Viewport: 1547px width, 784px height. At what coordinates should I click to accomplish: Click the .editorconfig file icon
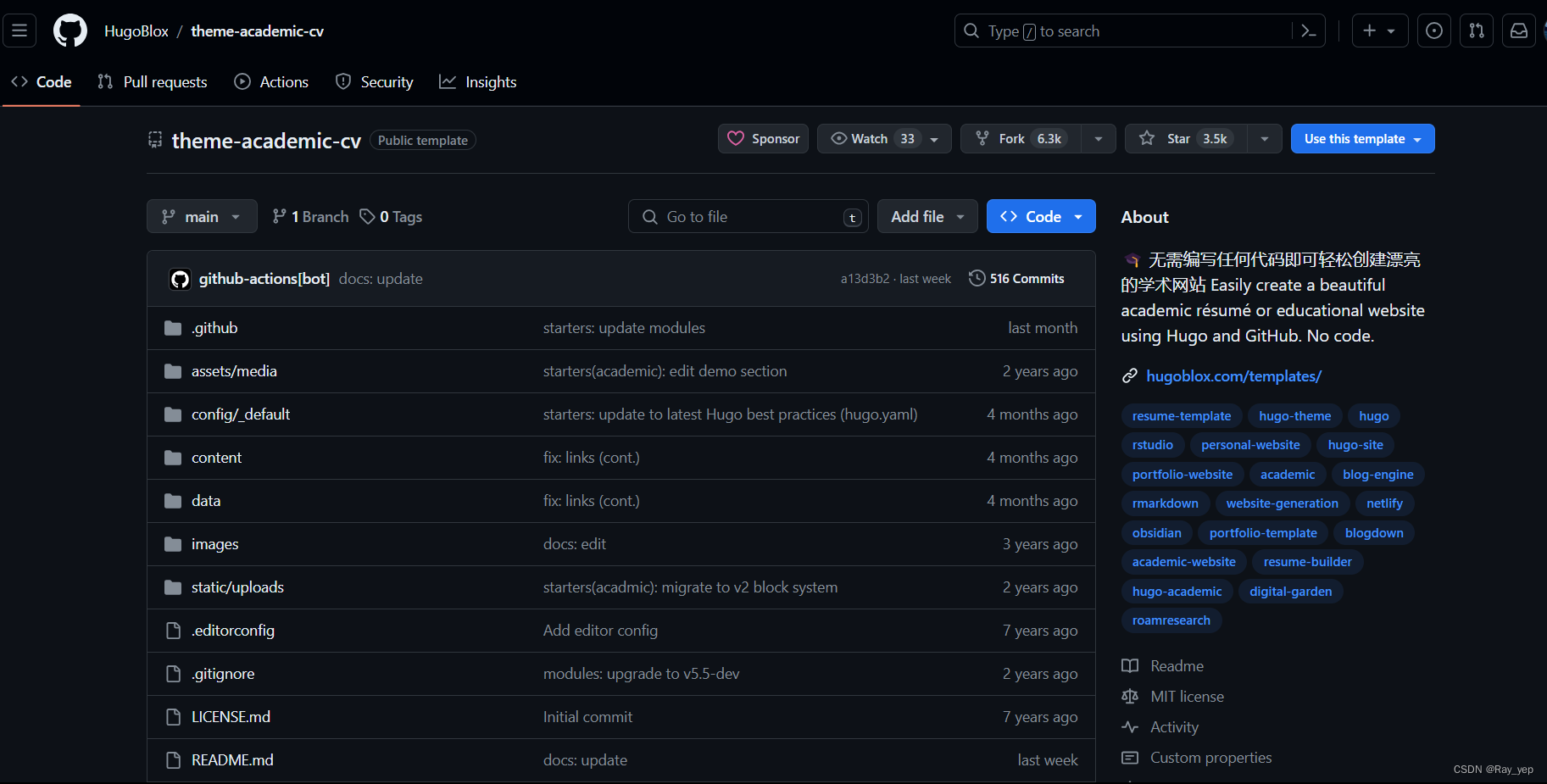tap(173, 631)
